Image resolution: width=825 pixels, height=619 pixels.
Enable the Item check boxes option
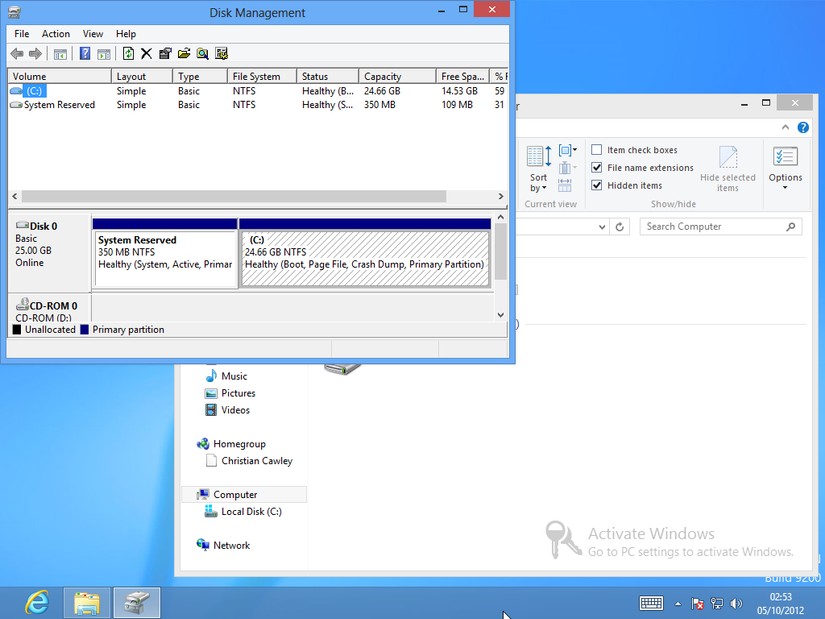[x=597, y=150]
